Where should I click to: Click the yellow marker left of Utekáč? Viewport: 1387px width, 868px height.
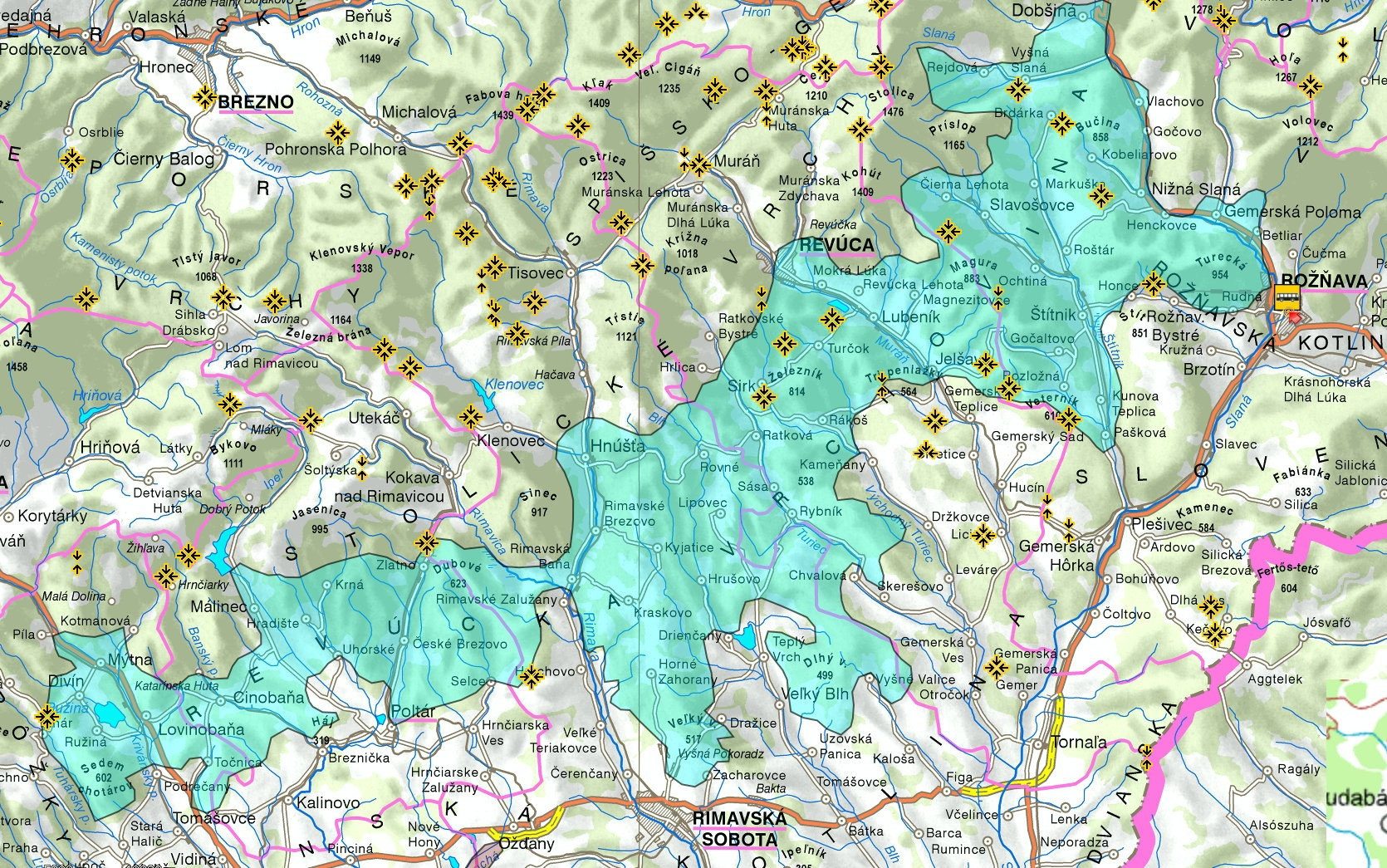(311, 419)
